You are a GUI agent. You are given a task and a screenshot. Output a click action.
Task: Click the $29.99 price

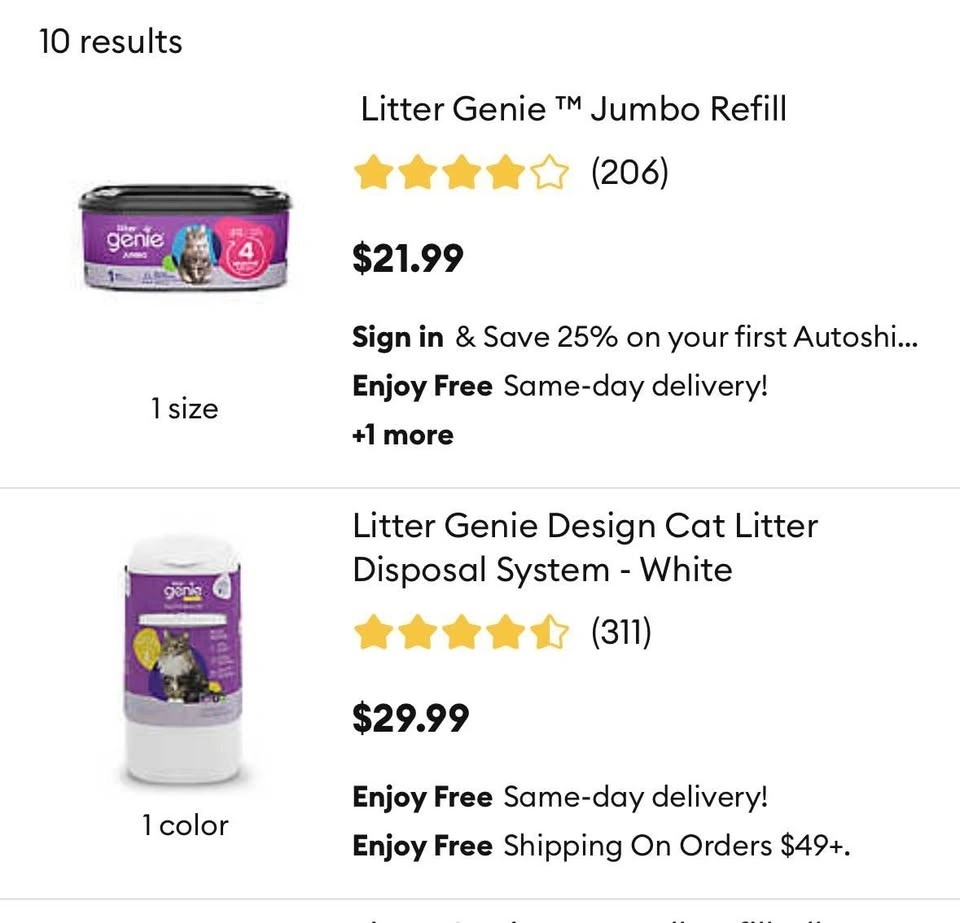click(x=410, y=717)
